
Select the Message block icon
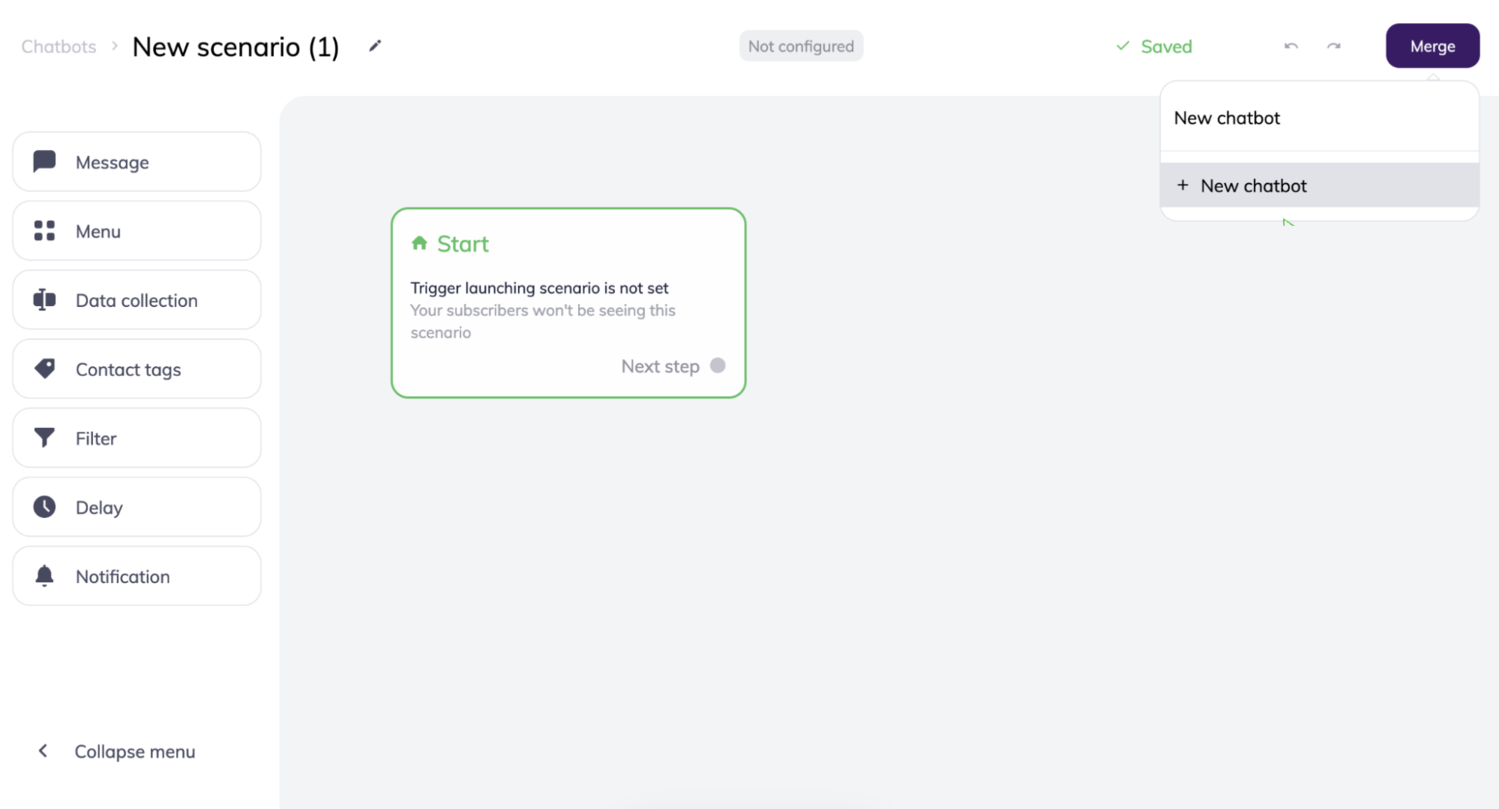43,161
